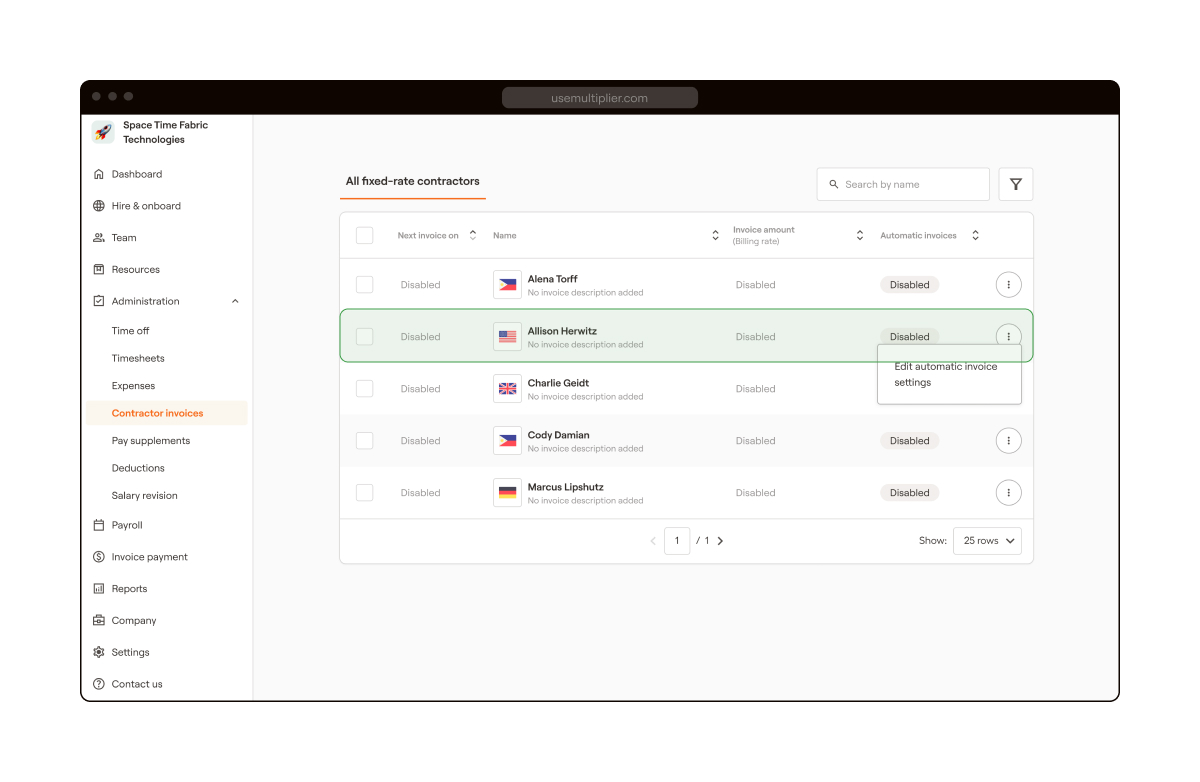The height and width of the screenshot is (782, 1200).
Task: Click the Dashboard home icon in sidebar
Action: point(99,174)
